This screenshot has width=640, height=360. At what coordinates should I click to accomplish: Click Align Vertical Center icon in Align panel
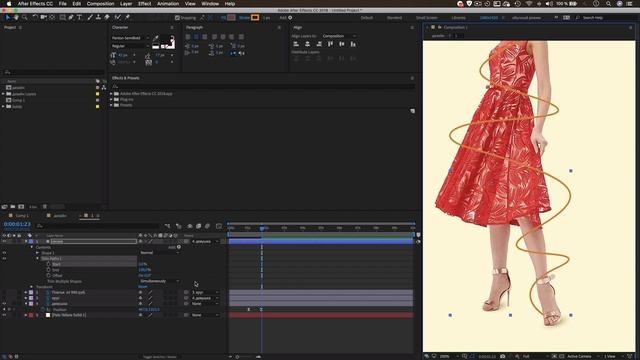(x=342, y=44)
